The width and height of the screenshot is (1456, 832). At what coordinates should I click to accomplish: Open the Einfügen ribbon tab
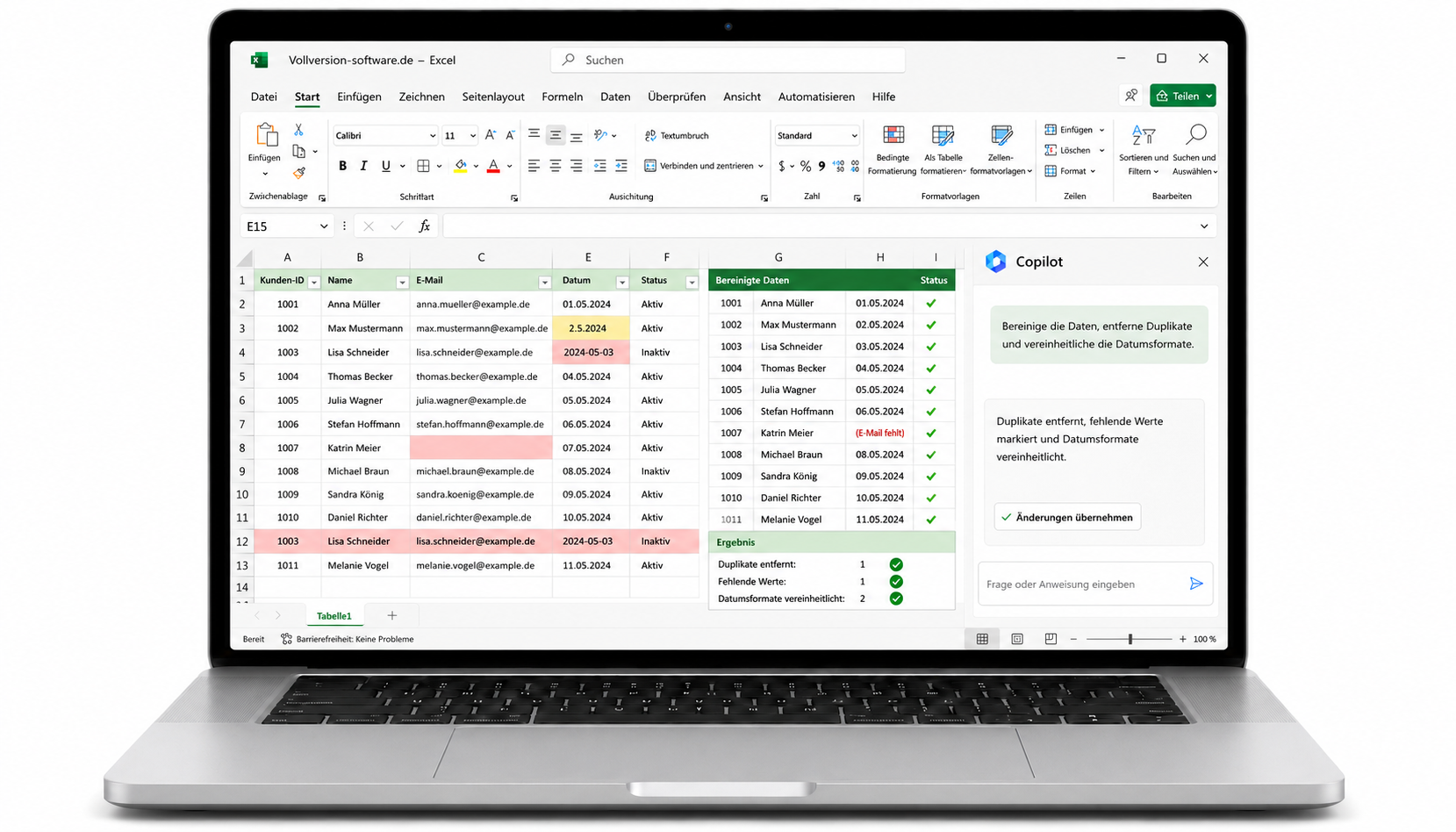click(x=359, y=97)
